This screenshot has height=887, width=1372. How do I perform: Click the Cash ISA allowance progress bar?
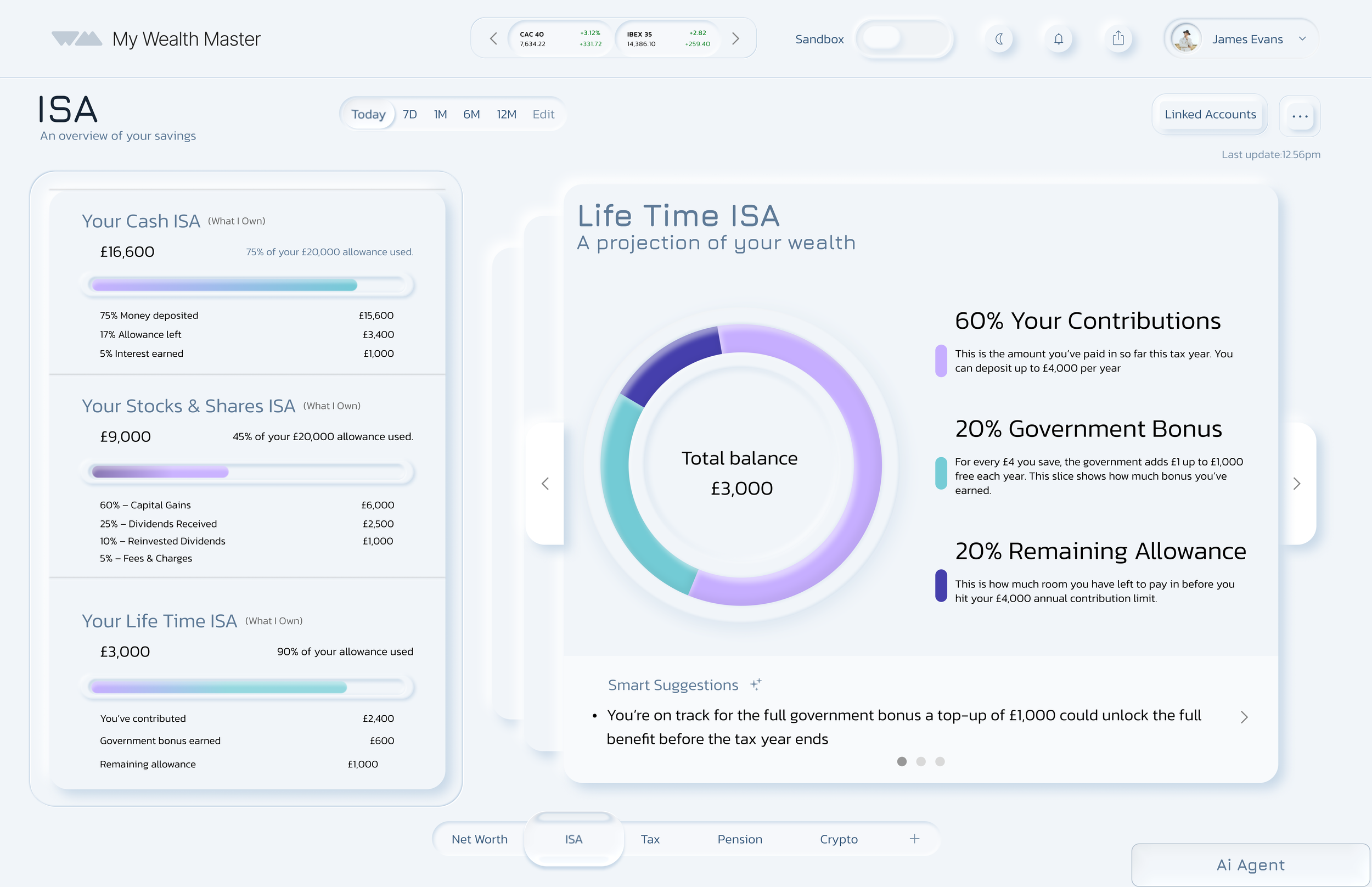[248, 285]
